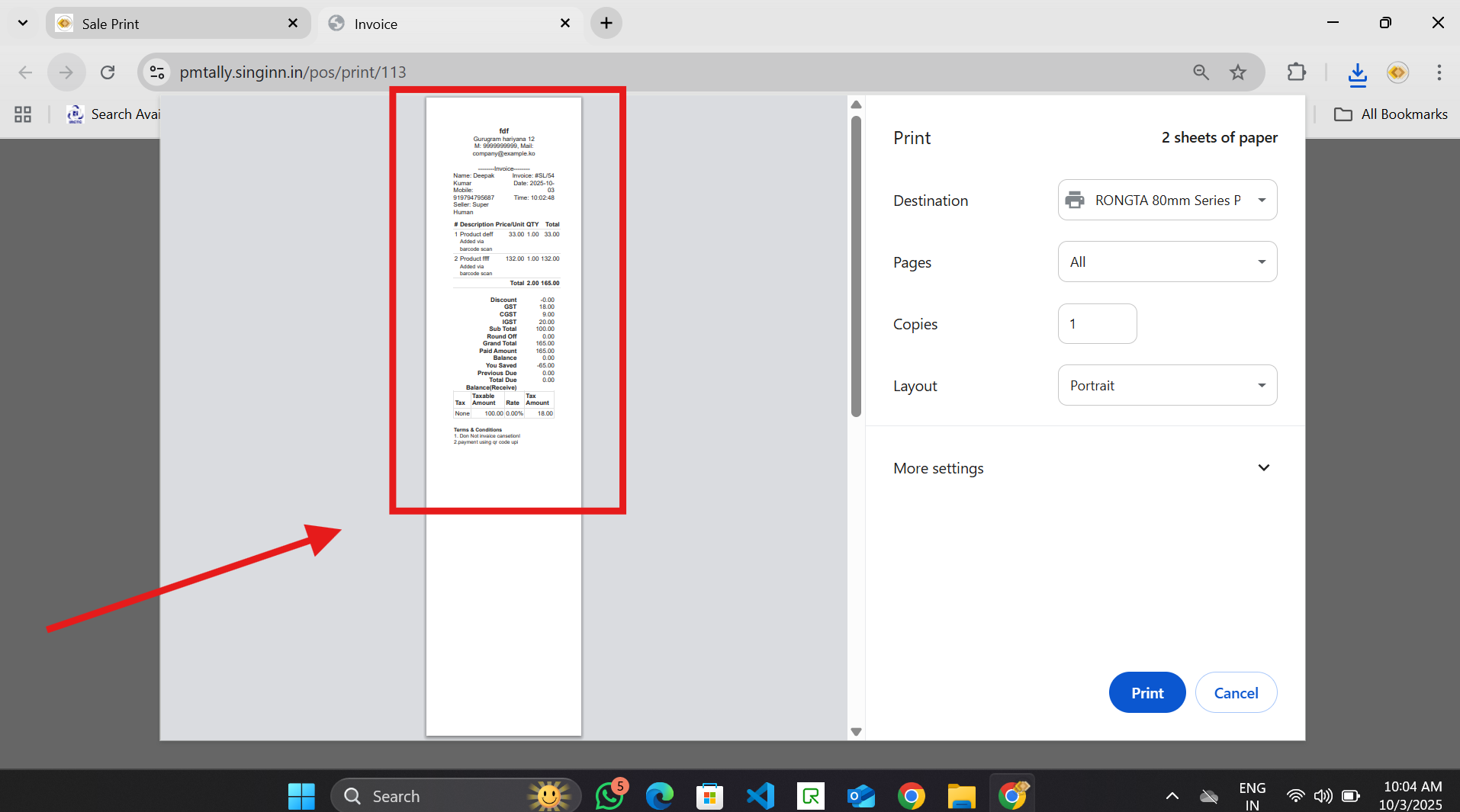
Task: Open WhatsApp from the taskbar
Action: pyautogui.click(x=609, y=796)
